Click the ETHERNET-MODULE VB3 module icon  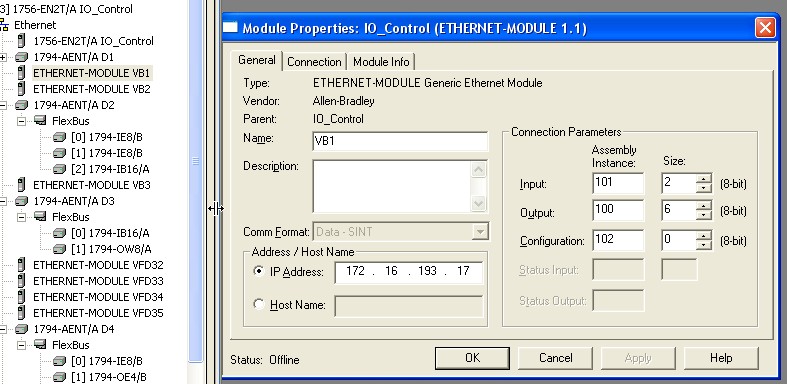click(x=21, y=185)
